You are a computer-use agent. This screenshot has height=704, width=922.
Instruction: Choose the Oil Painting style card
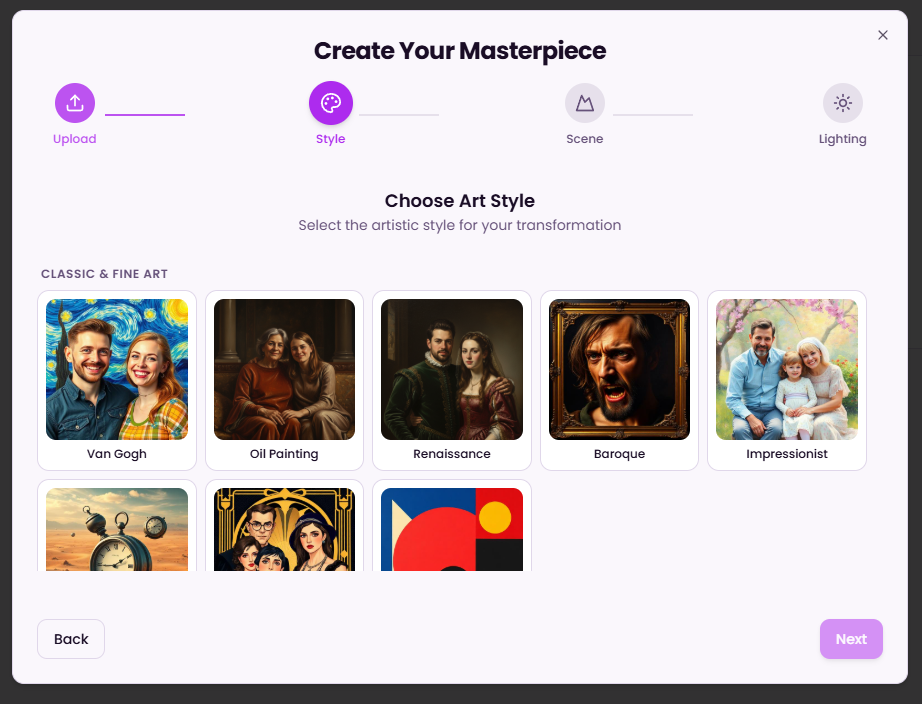pos(284,370)
